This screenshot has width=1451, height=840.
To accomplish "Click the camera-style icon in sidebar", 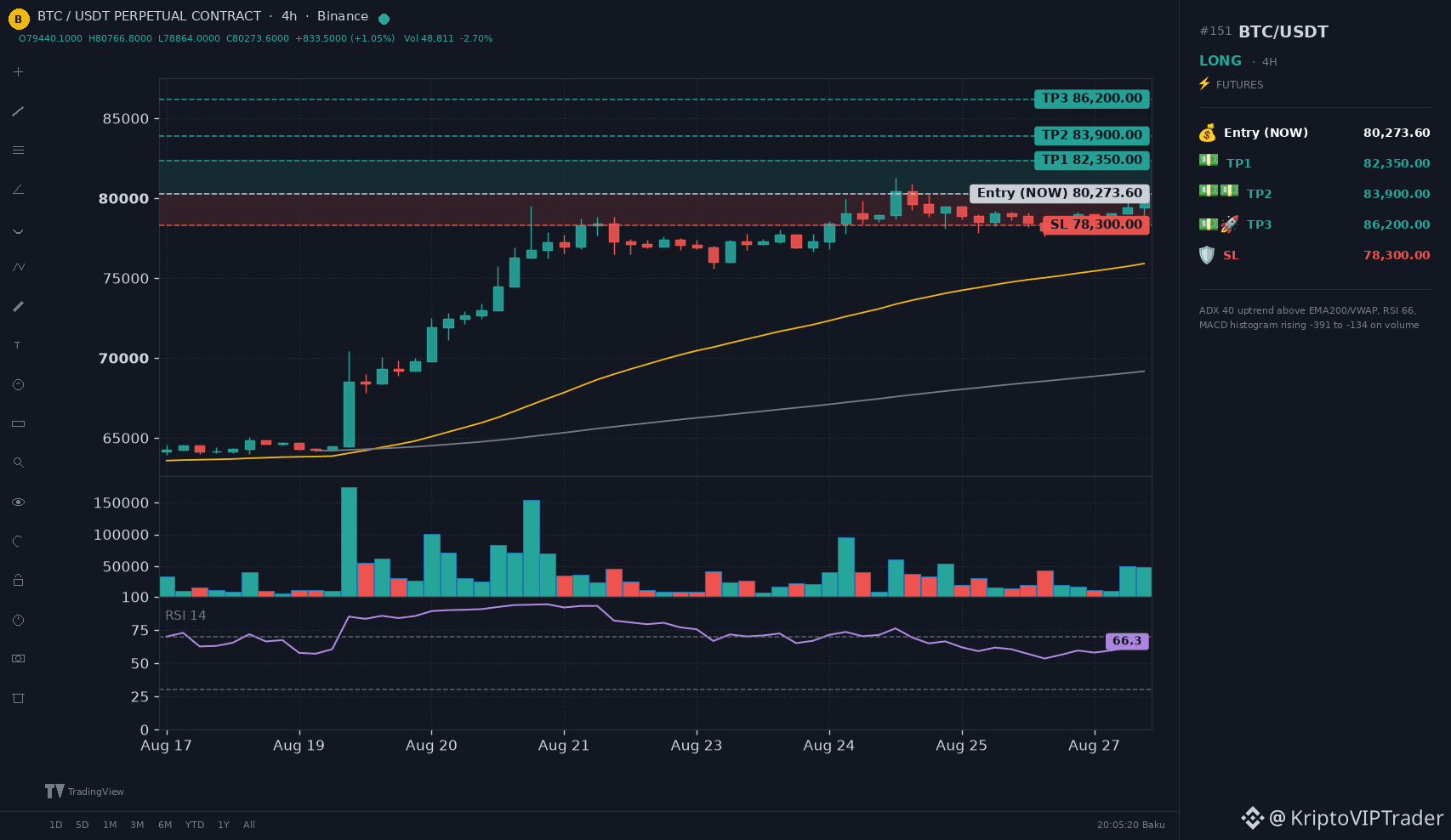I will [18, 659].
